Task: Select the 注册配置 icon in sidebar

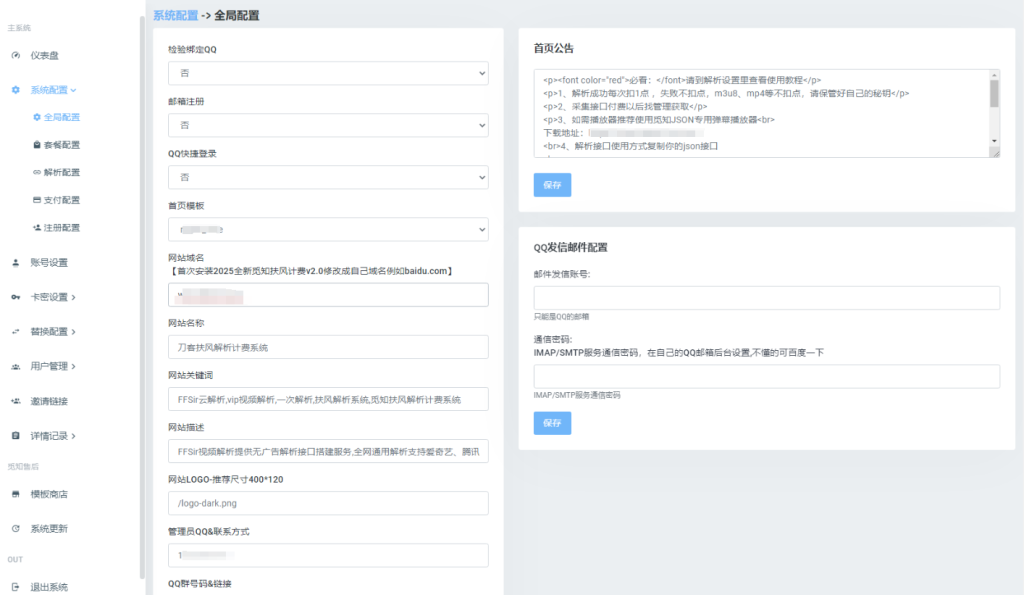Action: pos(39,227)
